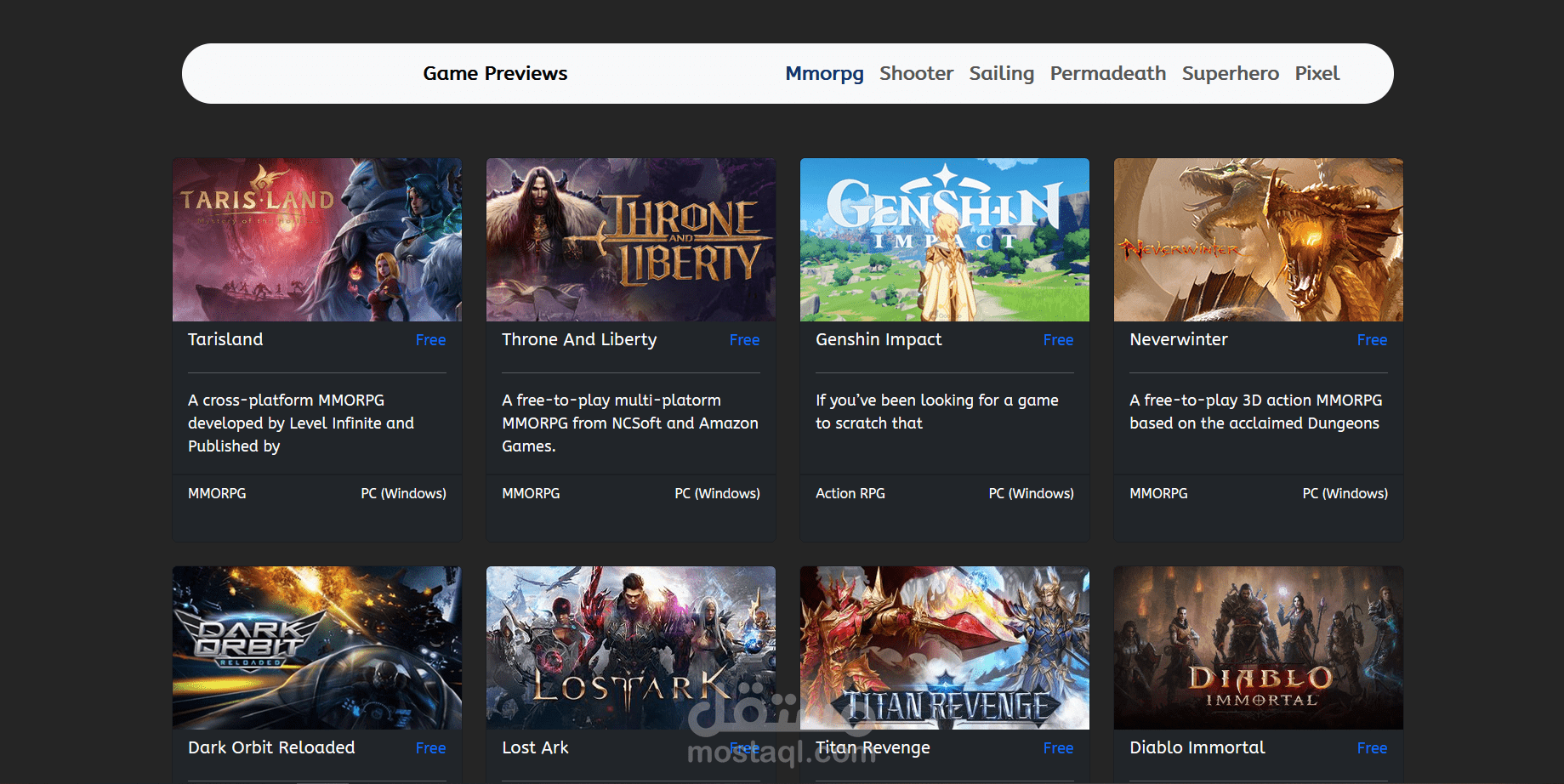Screen dimensions: 1564x784
Task: Click the Free label on Tarisland card
Action: tap(430, 339)
